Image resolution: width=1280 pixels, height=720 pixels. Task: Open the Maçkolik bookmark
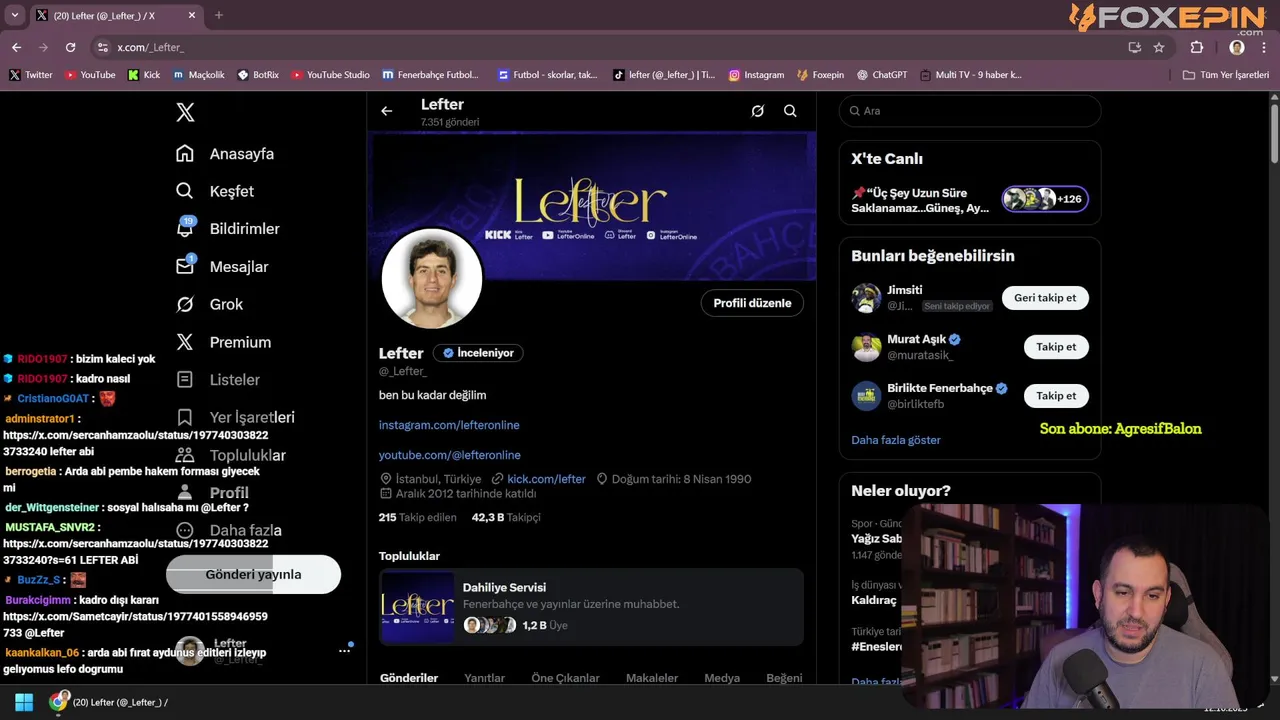pos(199,75)
